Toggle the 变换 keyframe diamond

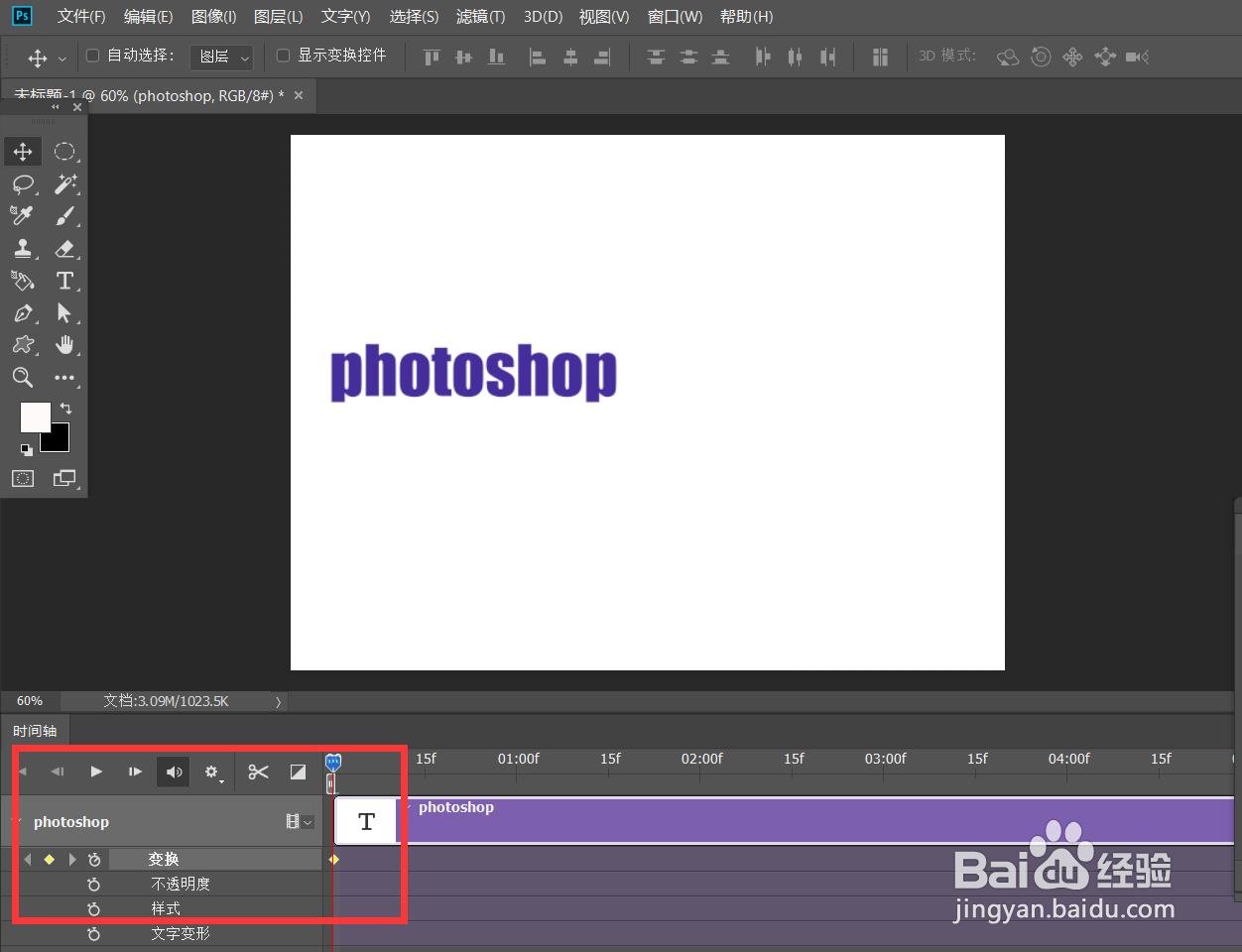(49, 859)
